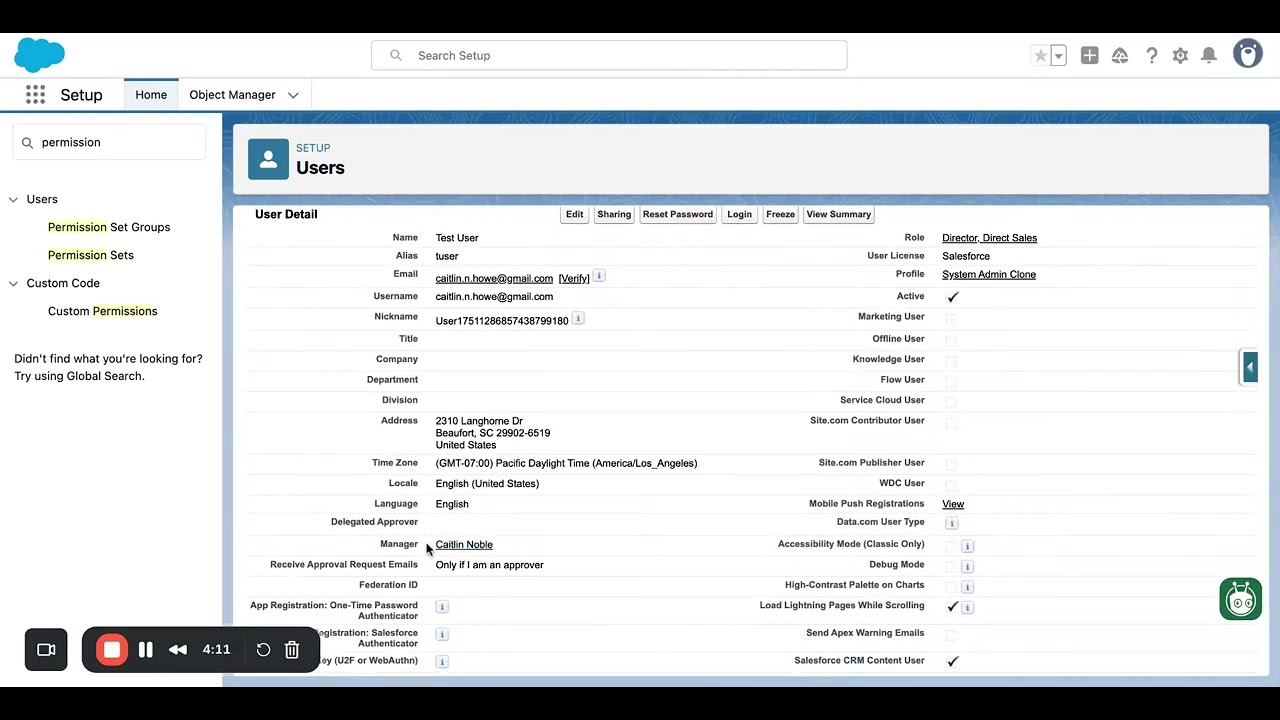1280x720 pixels.
Task: Focus the Search Setup field
Action: coord(609,56)
